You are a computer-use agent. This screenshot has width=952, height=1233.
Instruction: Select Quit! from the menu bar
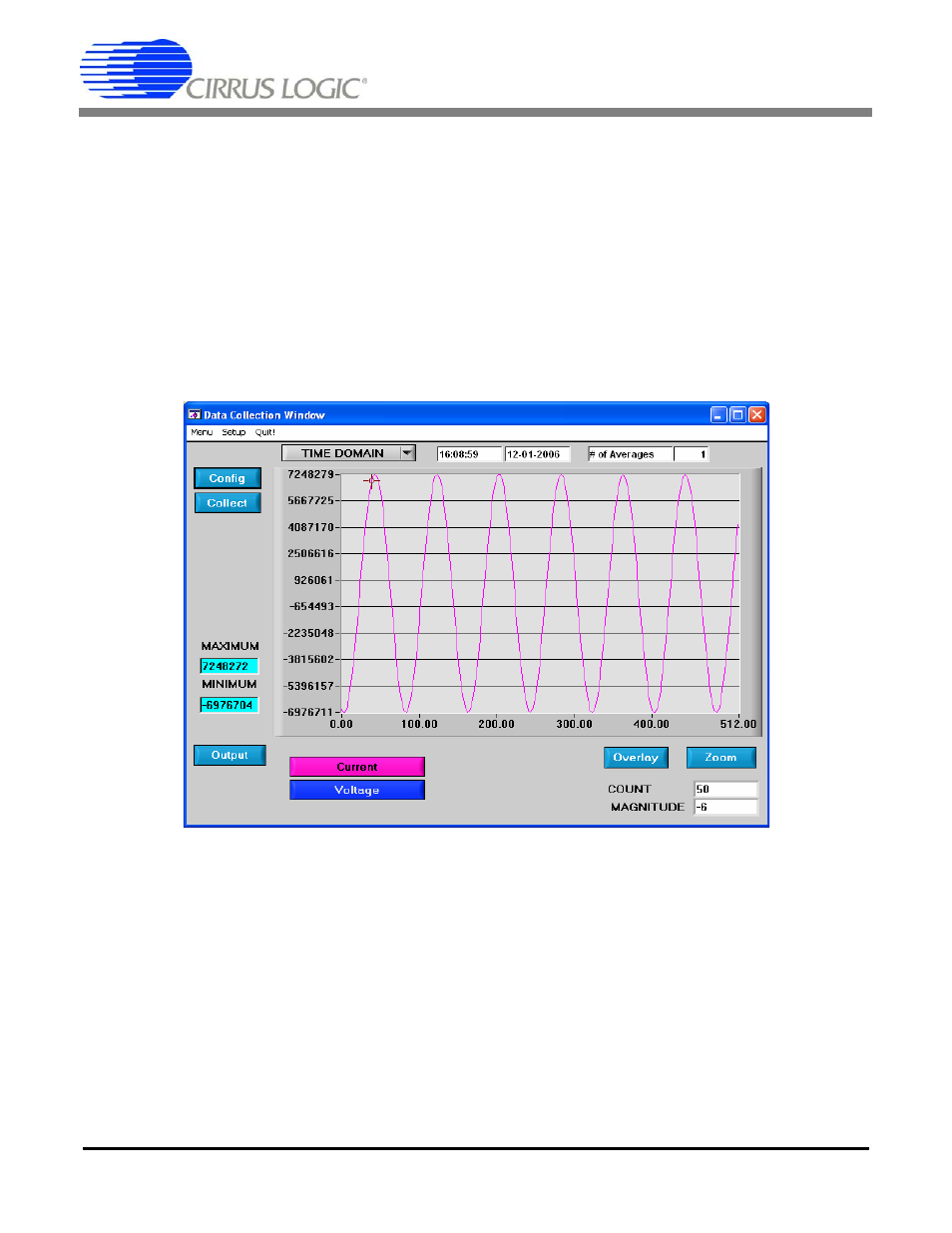265,432
